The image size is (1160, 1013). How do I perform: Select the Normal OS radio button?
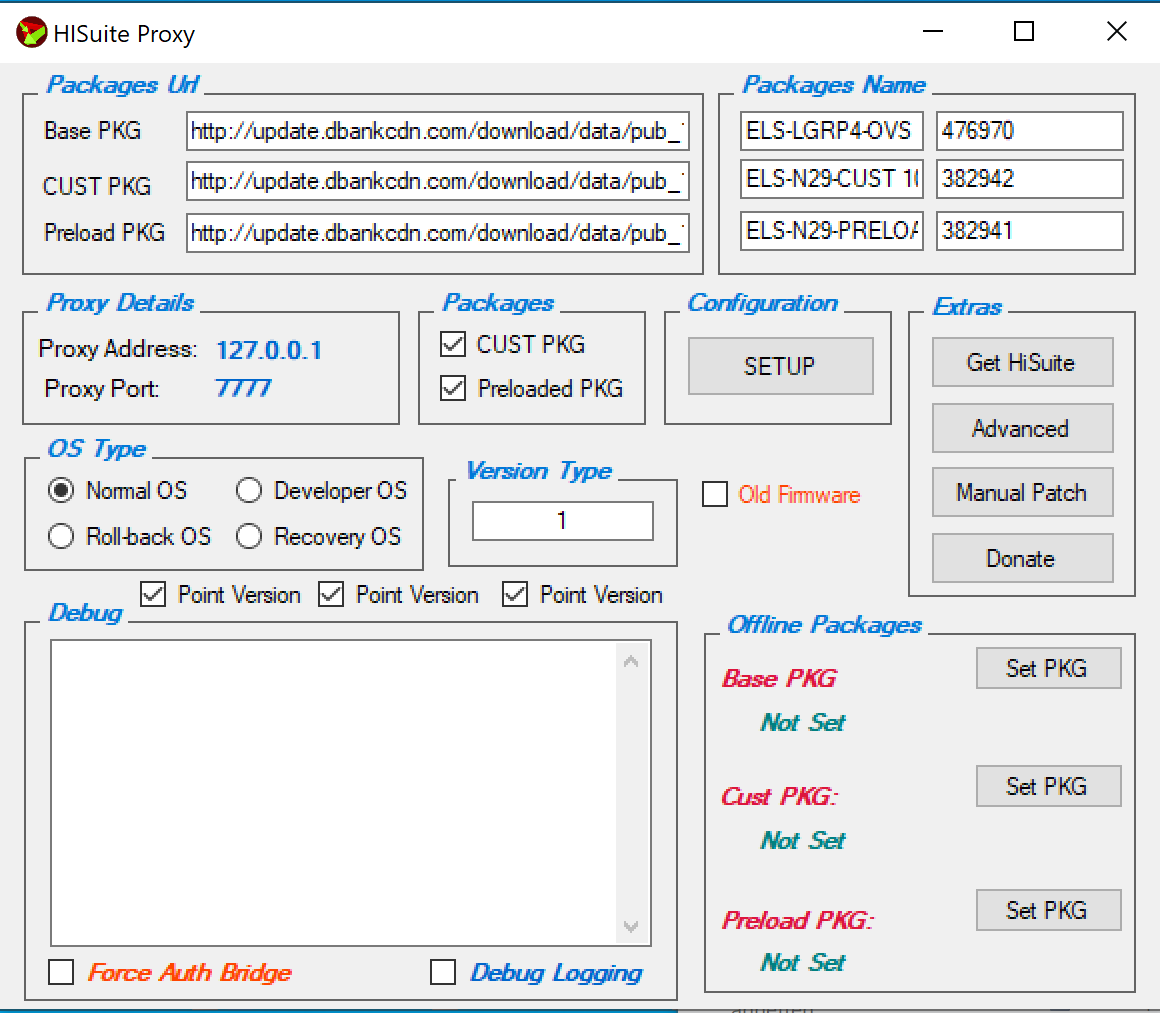pos(61,491)
